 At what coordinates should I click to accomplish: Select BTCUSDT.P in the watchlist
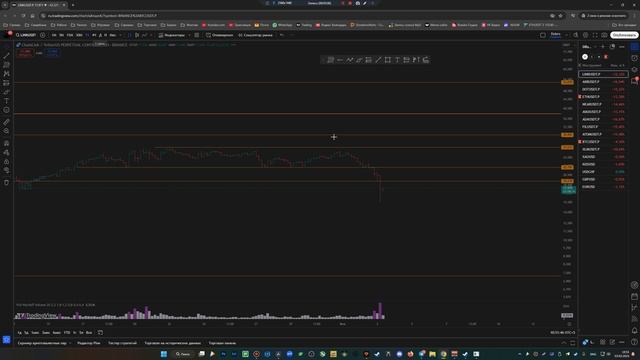click(603, 142)
